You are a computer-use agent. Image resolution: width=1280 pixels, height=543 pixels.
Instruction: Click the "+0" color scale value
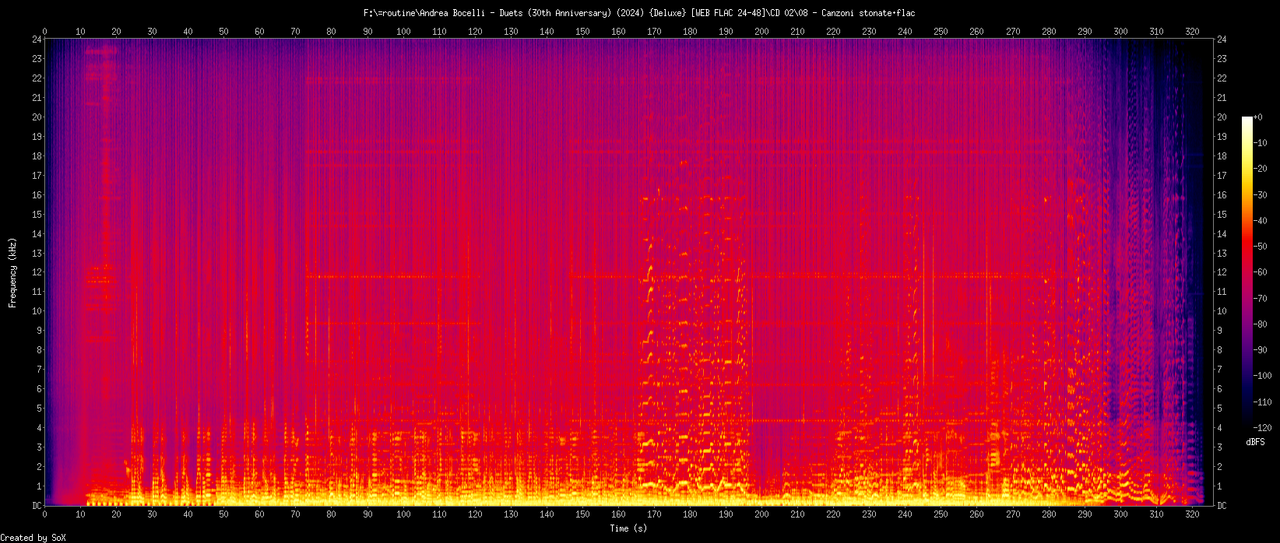pos(1259,118)
